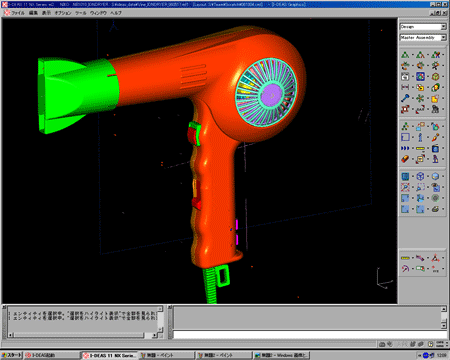Click the scroll-down arrow of the right output pane
This screenshot has height=360, width=450.
coord(444,325)
